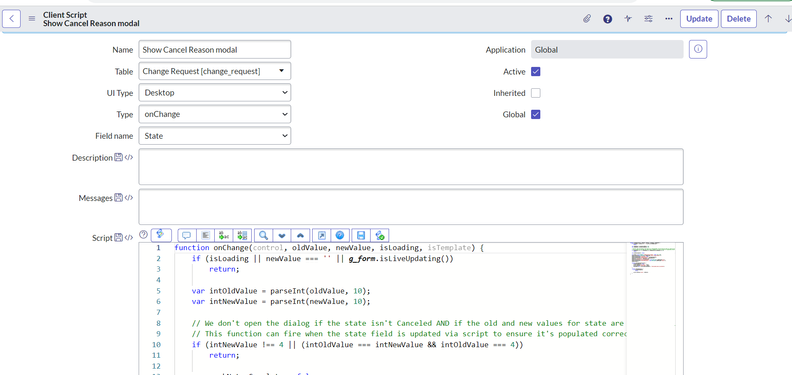Go to previous record up arrow
Image resolution: width=792 pixels, height=375 pixels.
(x=768, y=19)
